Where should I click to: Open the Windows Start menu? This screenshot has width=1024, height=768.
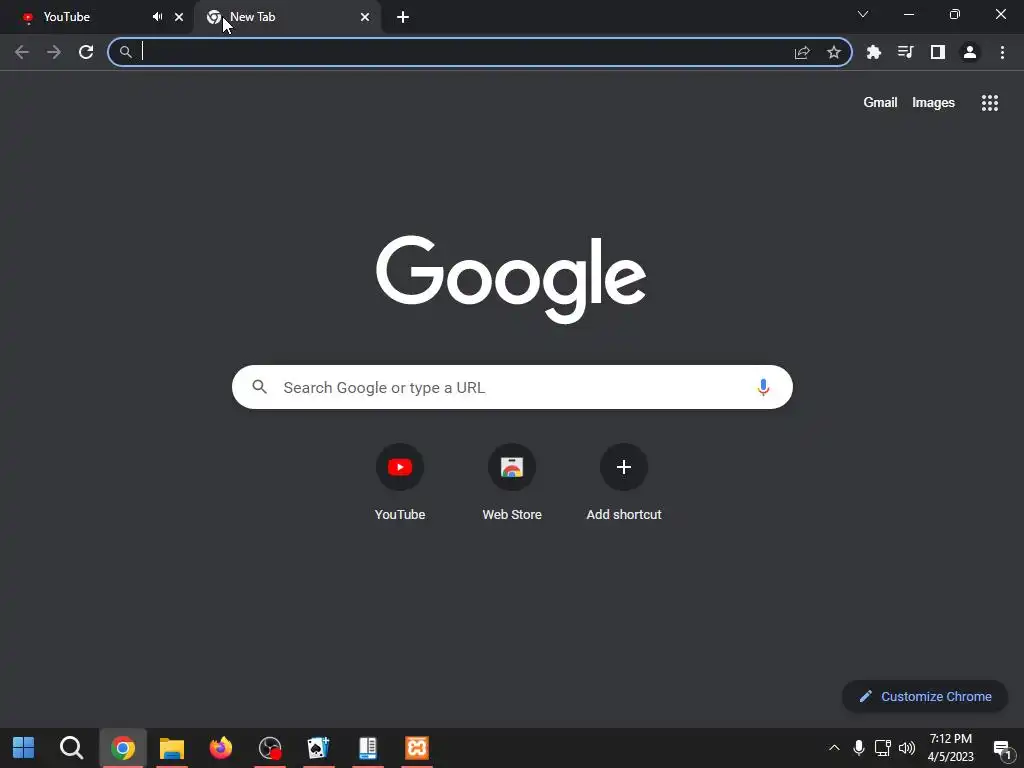[24, 748]
